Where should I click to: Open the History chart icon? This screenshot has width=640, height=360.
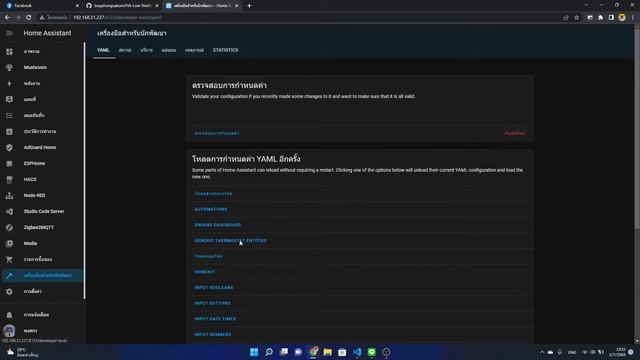(9, 131)
